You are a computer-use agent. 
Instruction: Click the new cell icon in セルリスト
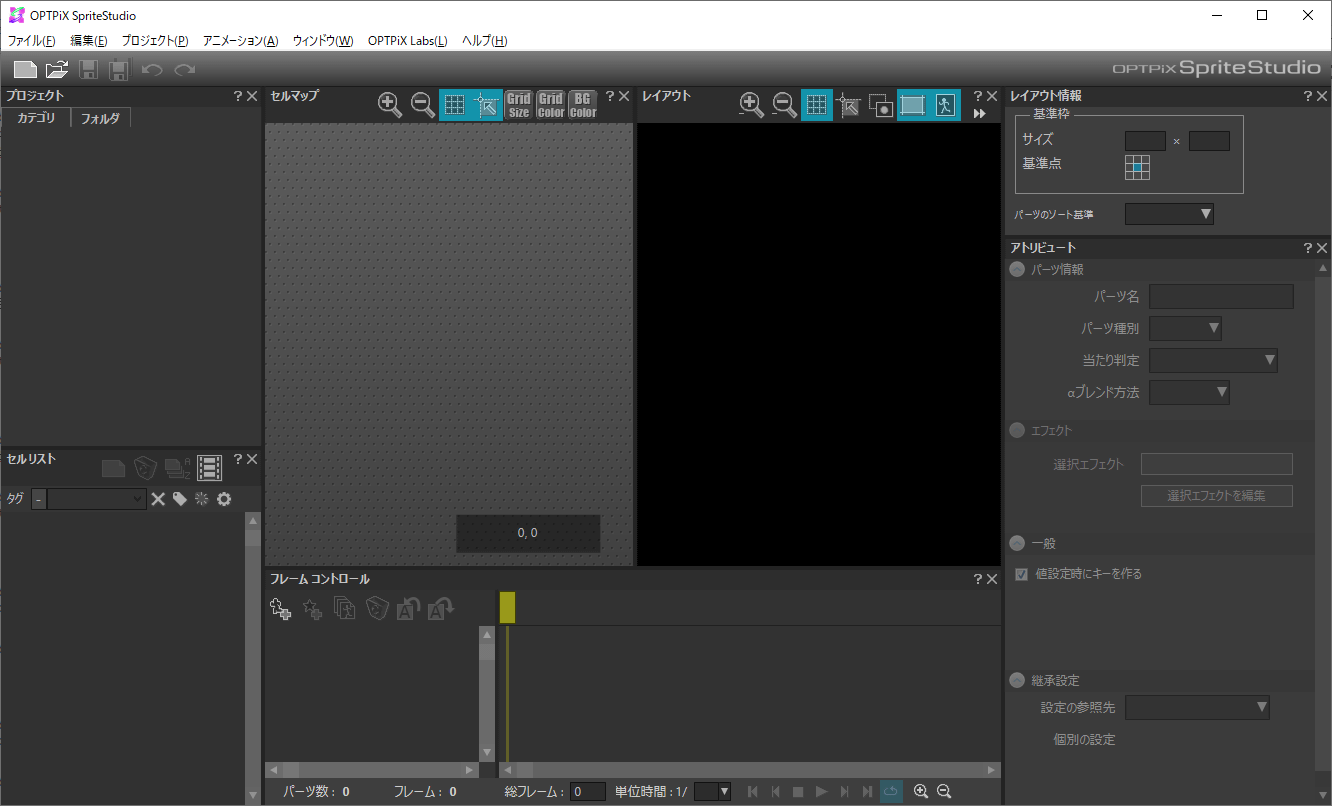click(x=114, y=468)
